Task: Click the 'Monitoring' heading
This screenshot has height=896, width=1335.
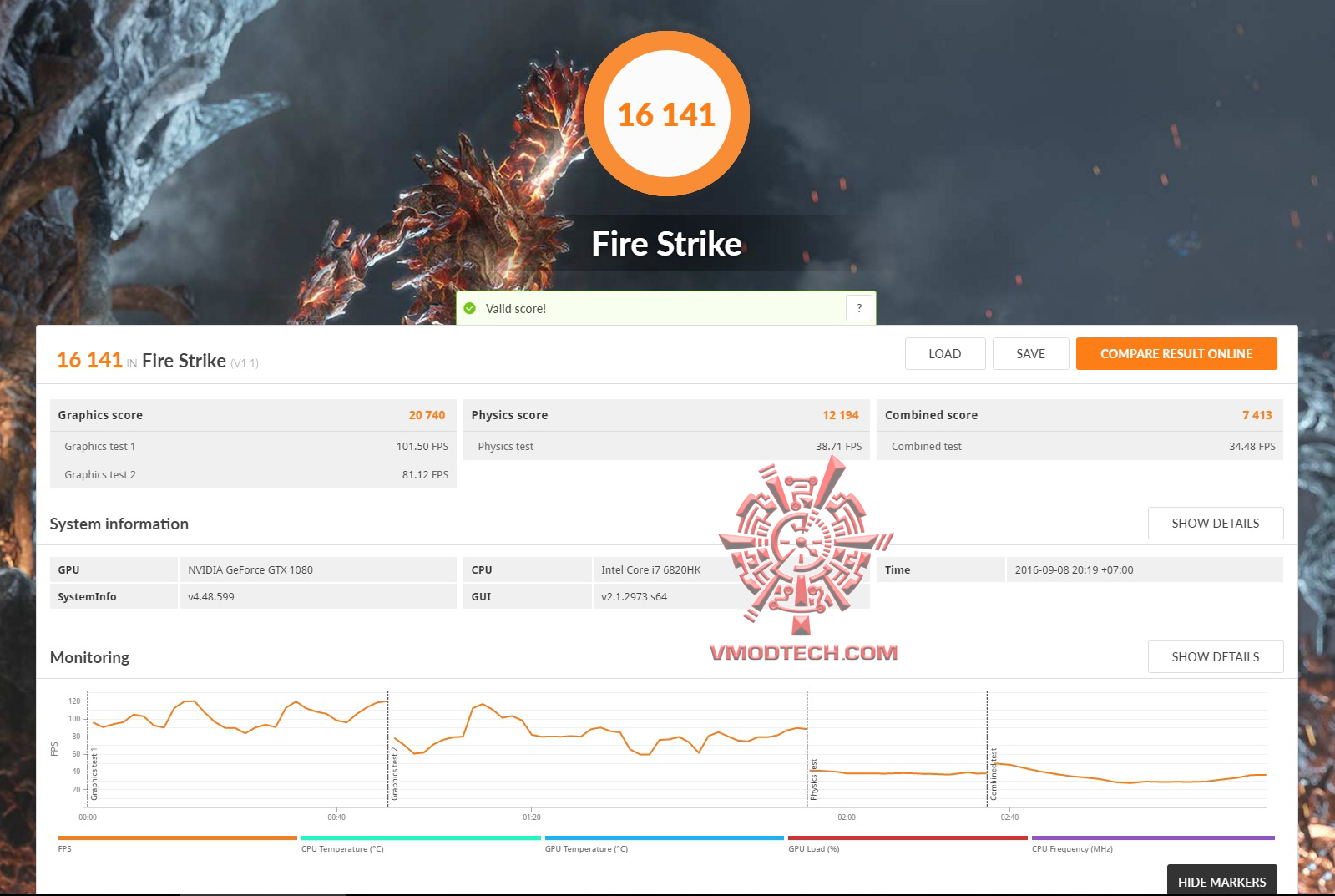Action: (x=89, y=657)
